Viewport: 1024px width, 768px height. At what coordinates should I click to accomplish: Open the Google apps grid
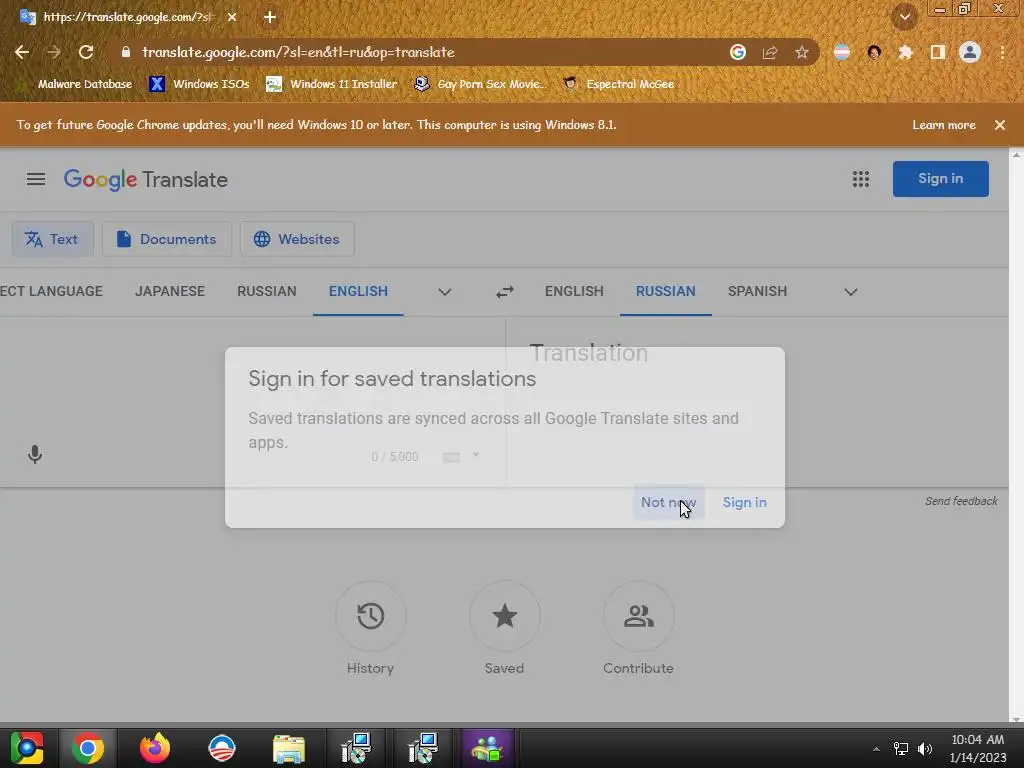pyautogui.click(x=861, y=179)
